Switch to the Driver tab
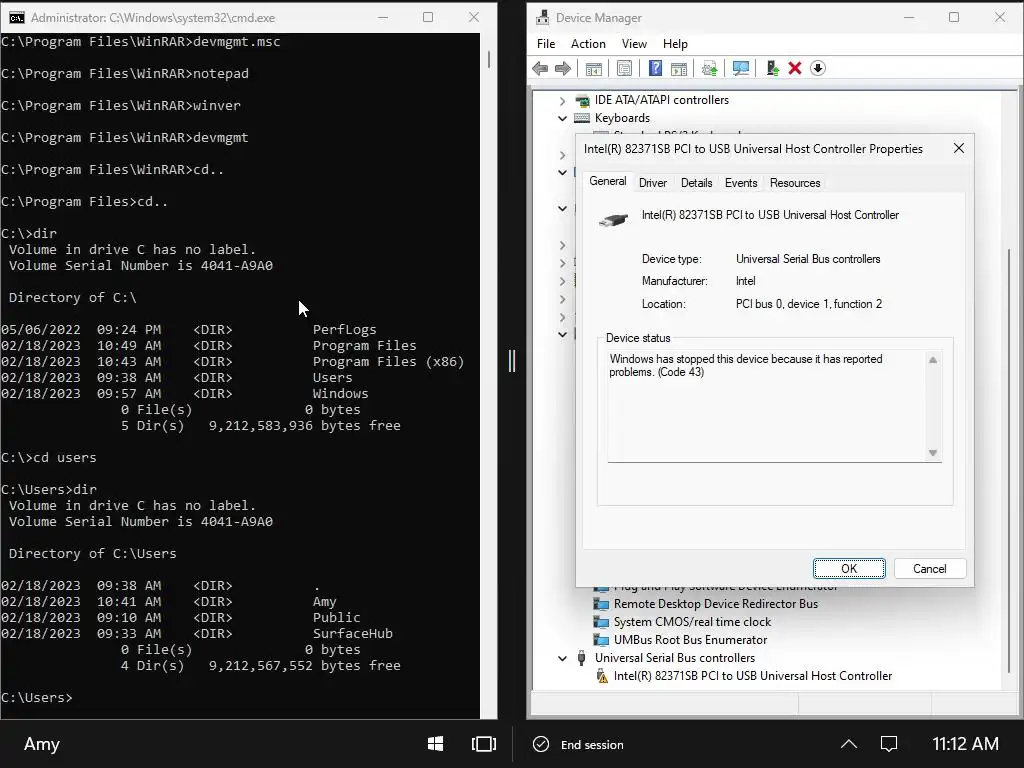The width and height of the screenshot is (1024, 768). point(653,183)
